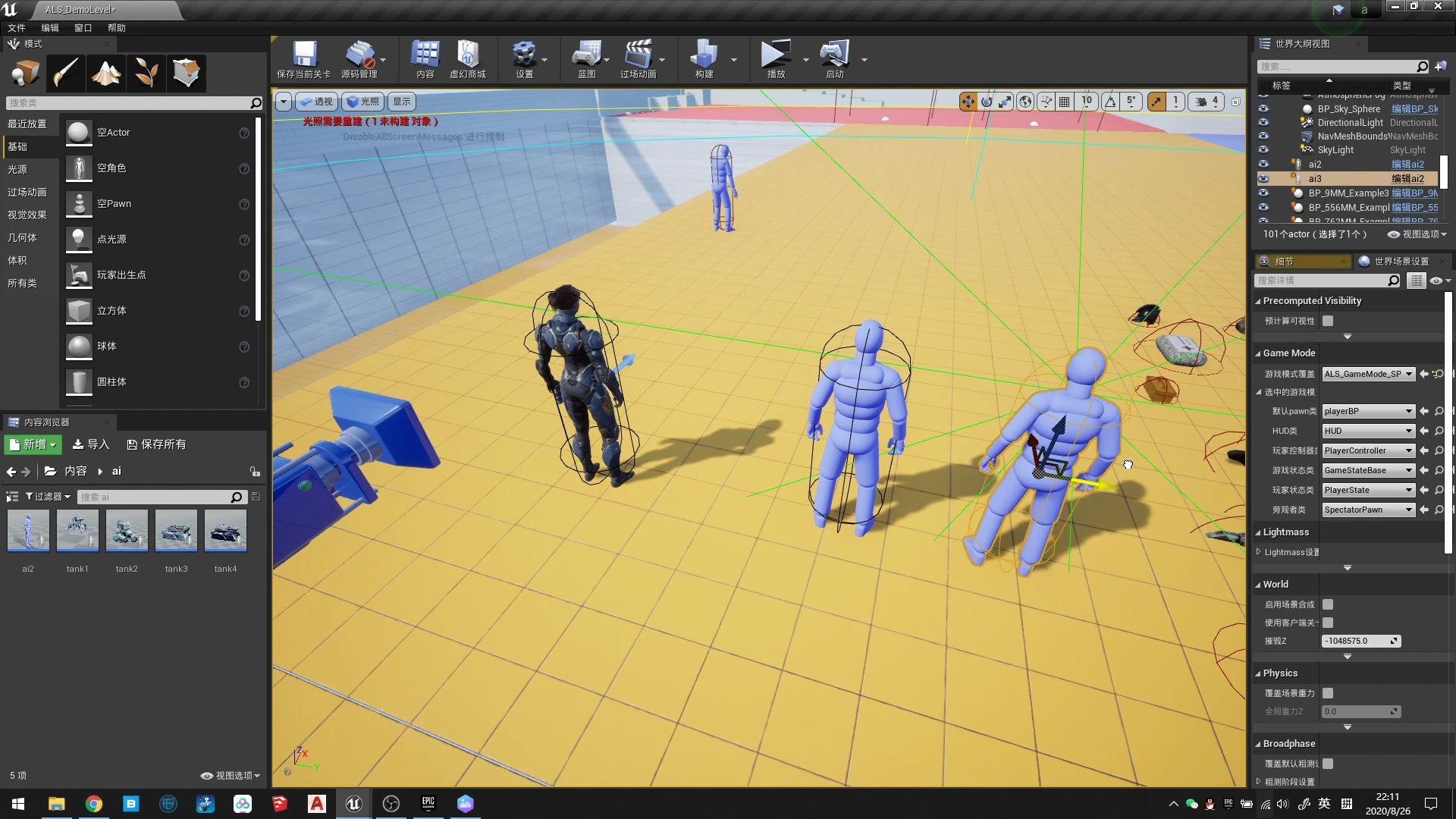Screen dimensions: 1456x819
Task: Toggle visibility of DirectionalLight in the outliner
Action: click(x=1263, y=122)
